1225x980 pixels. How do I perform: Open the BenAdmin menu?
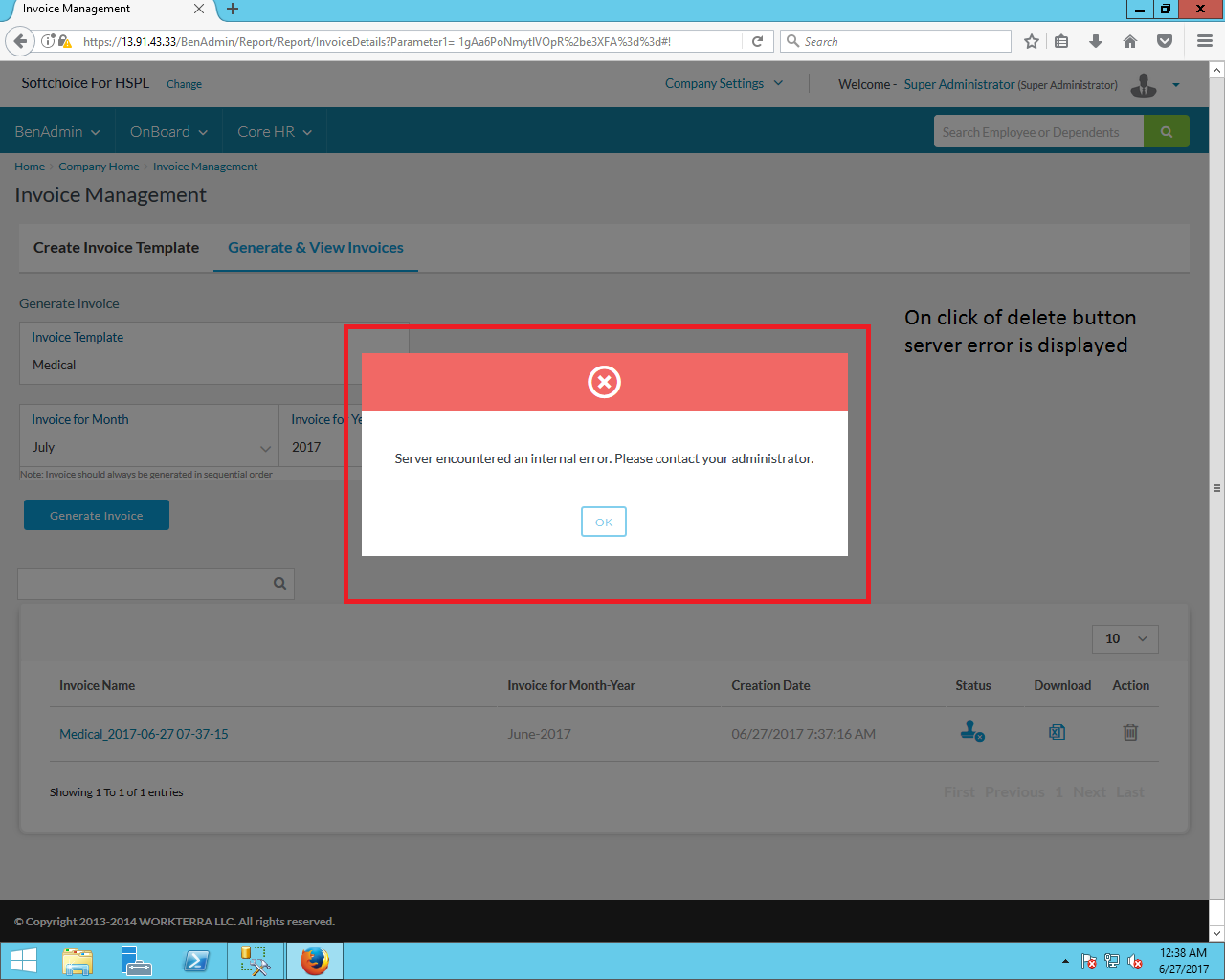[x=56, y=132]
